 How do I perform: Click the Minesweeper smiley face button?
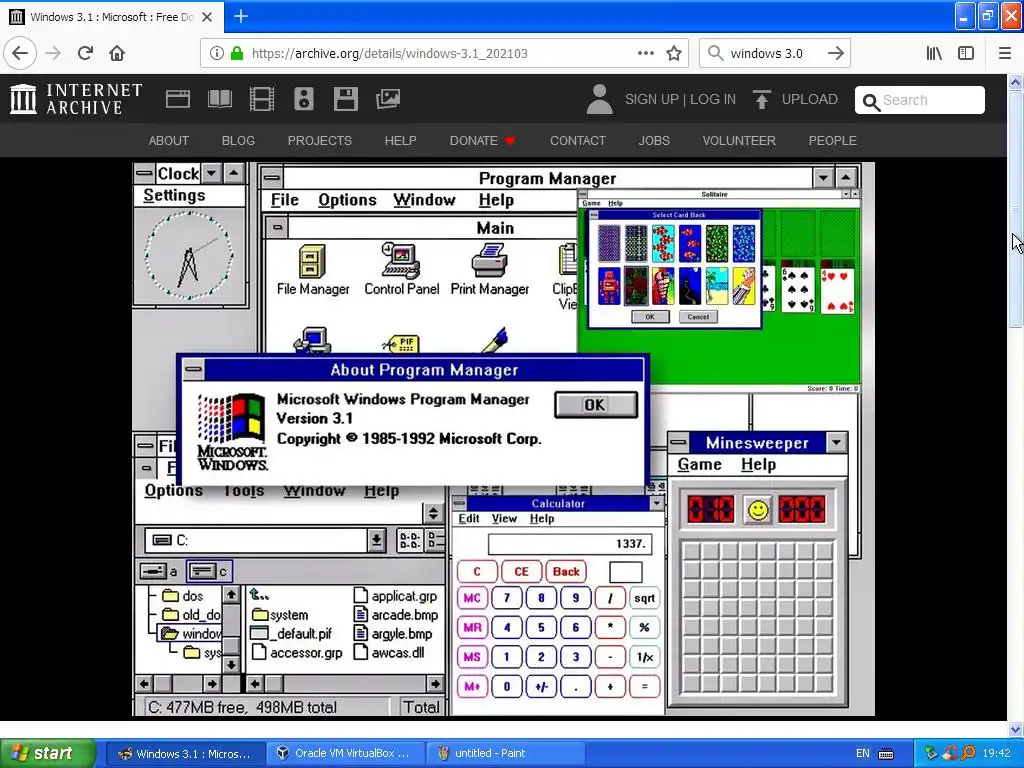tap(758, 509)
